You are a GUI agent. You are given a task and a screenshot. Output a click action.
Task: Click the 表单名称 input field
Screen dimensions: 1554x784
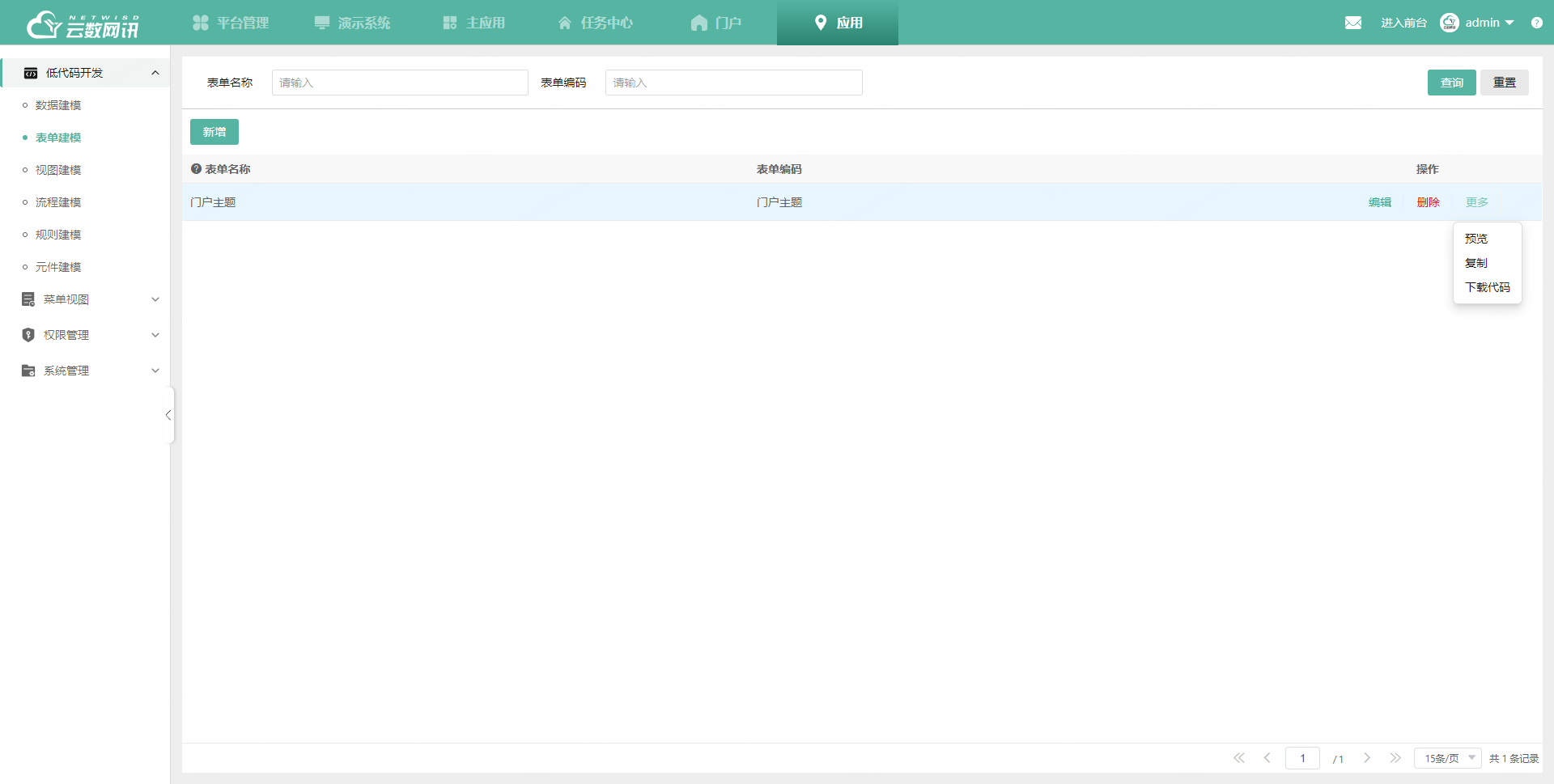[x=400, y=82]
